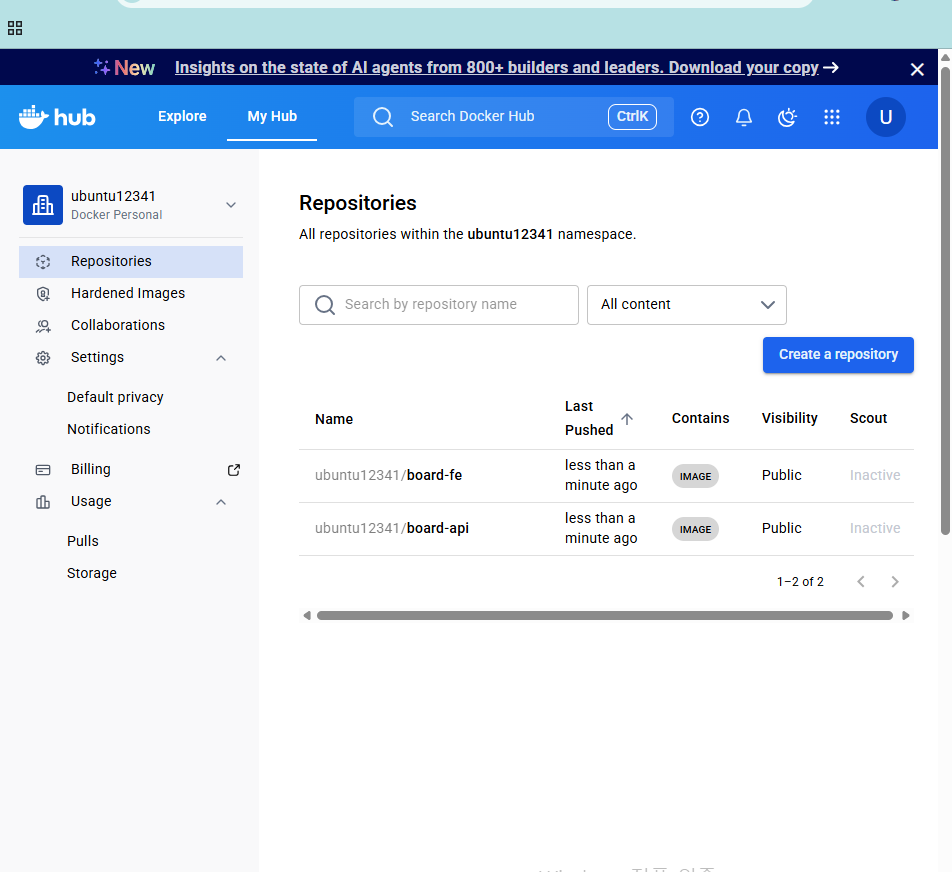Open the help question mark icon
Image resolution: width=952 pixels, height=872 pixels.
point(699,117)
